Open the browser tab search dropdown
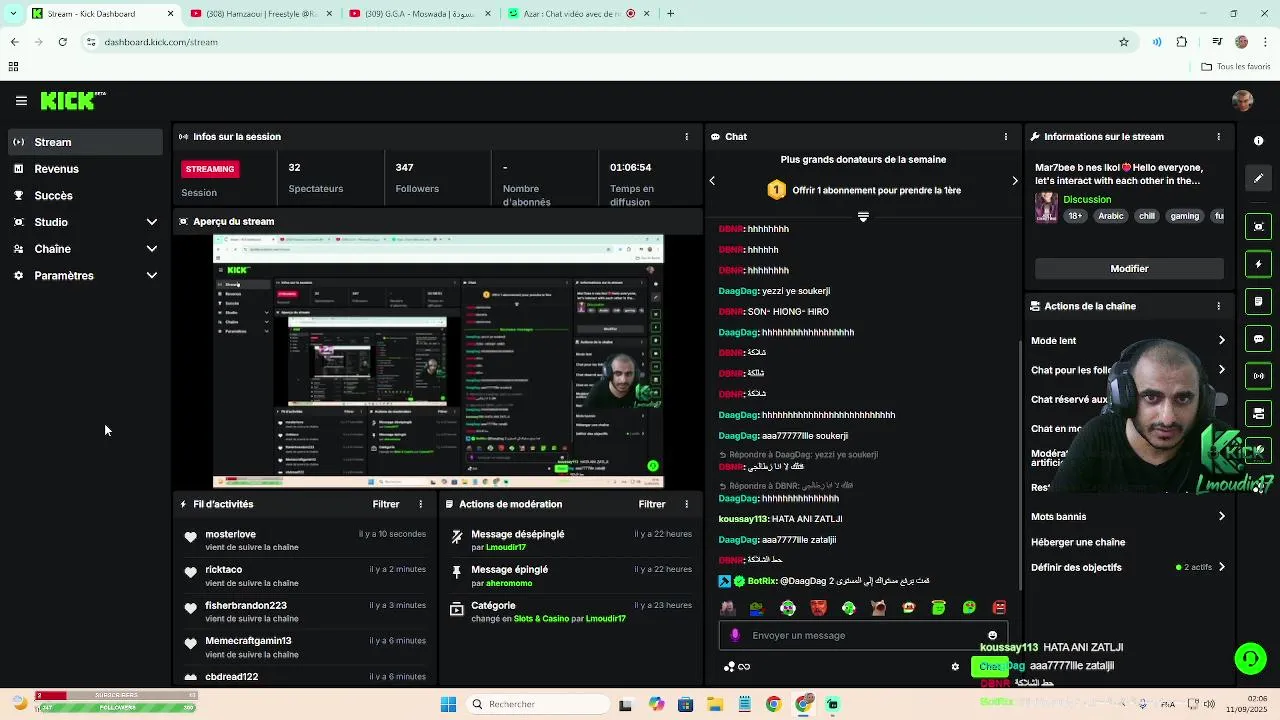The image size is (1280, 720). point(14,14)
